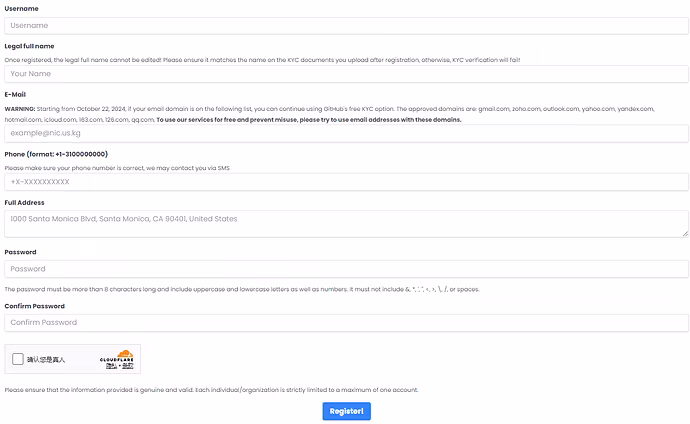690x424 pixels.
Task: Click the "Username" field label
Action: 22,8
